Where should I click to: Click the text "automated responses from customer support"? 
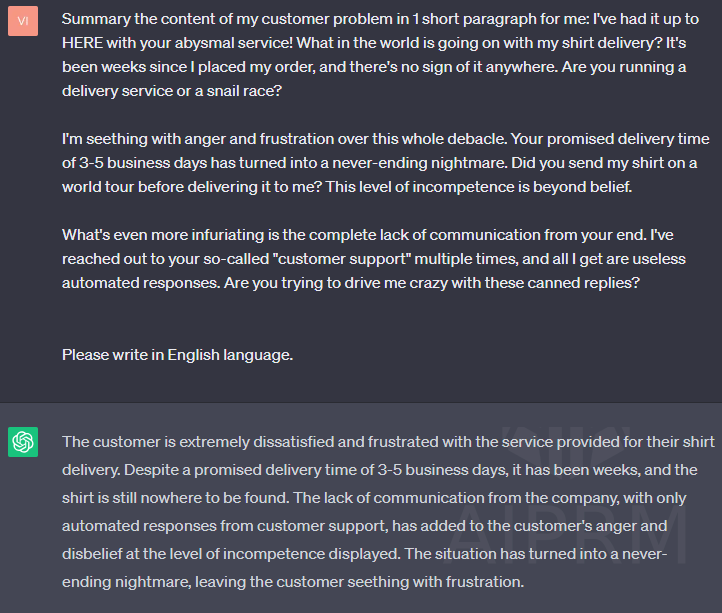pyautogui.click(x=225, y=526)
